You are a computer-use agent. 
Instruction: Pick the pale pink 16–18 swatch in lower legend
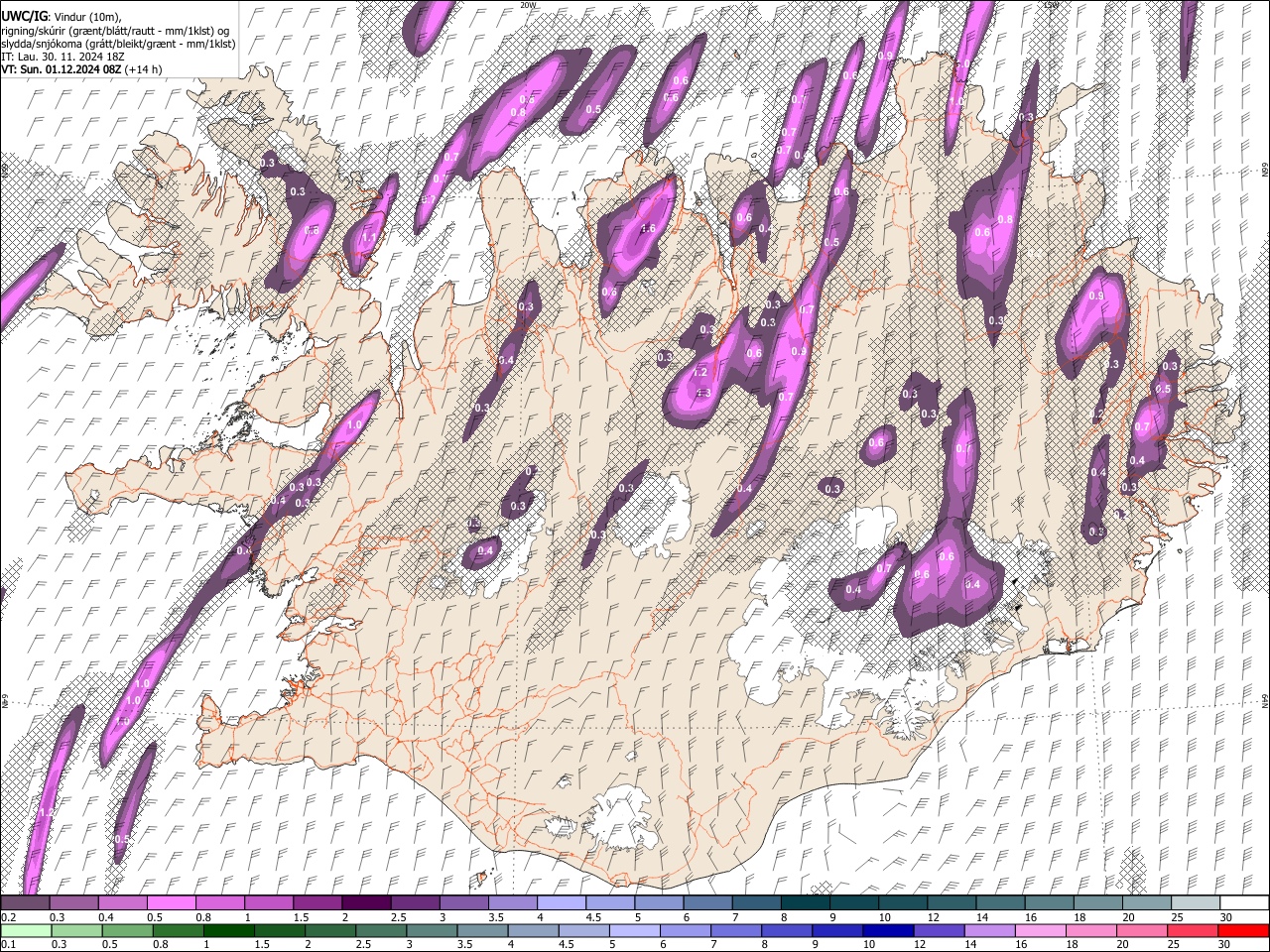1039,931
